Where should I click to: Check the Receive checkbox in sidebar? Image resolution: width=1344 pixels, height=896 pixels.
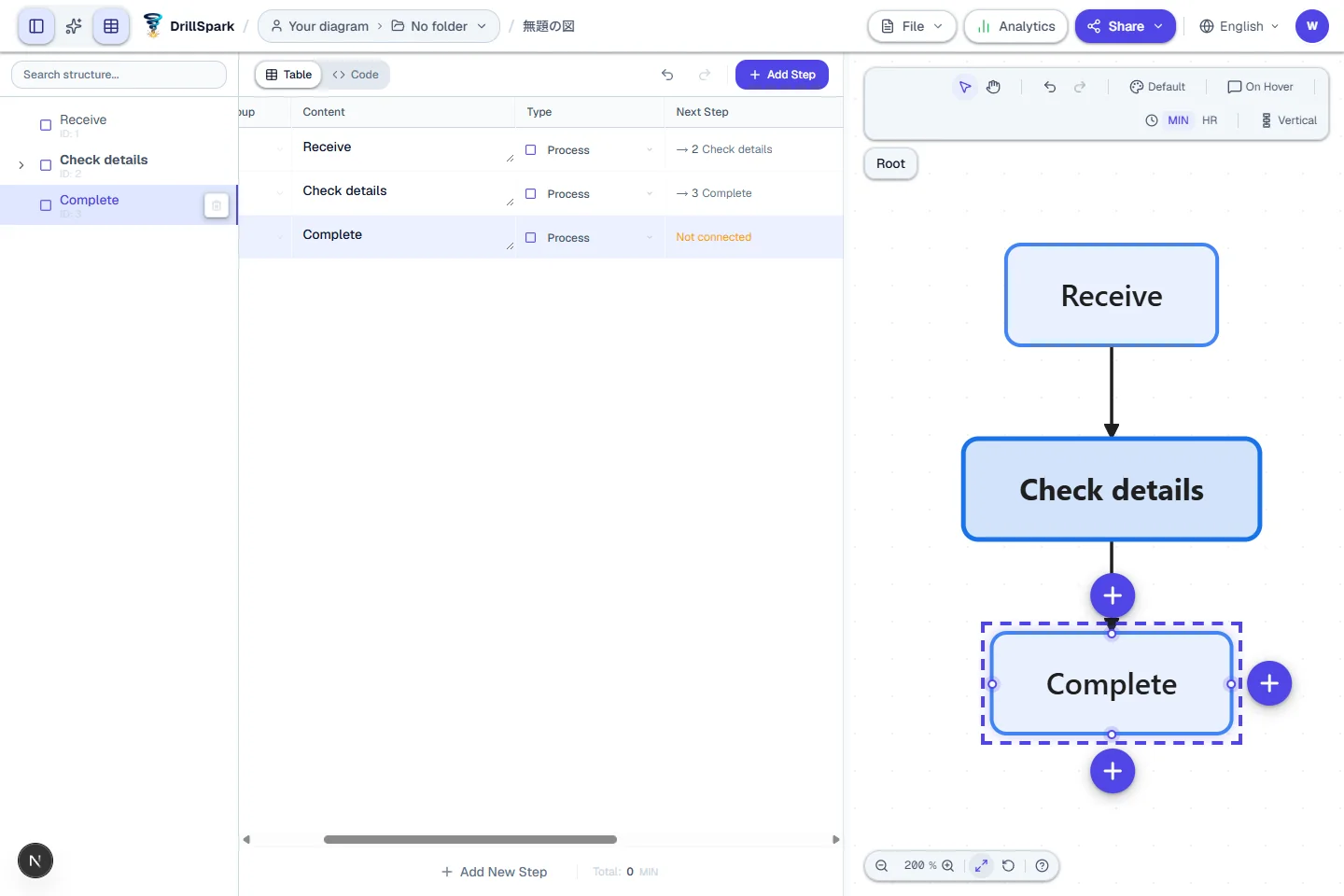coord(46,125)
